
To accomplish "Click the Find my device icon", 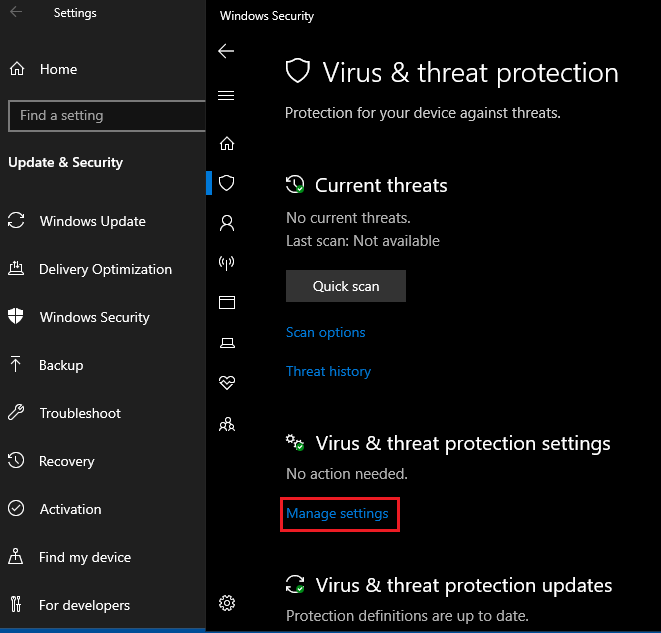I will pyautogui.click(x=16, y=556).
